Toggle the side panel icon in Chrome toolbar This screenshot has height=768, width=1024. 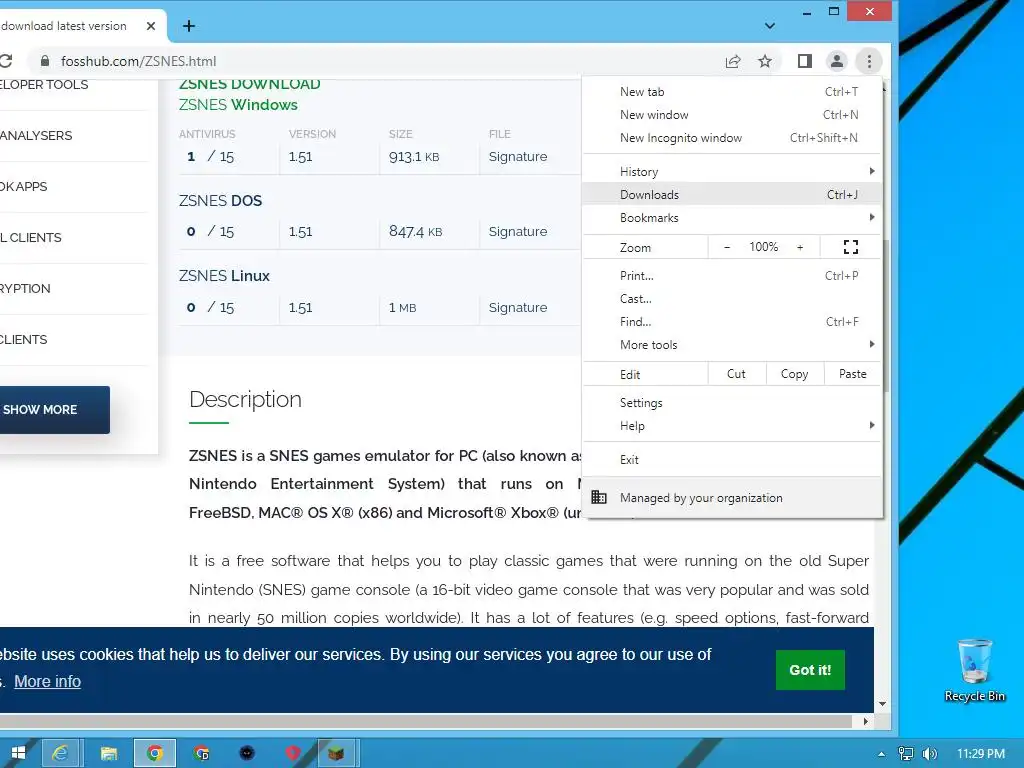coord(805,61)
